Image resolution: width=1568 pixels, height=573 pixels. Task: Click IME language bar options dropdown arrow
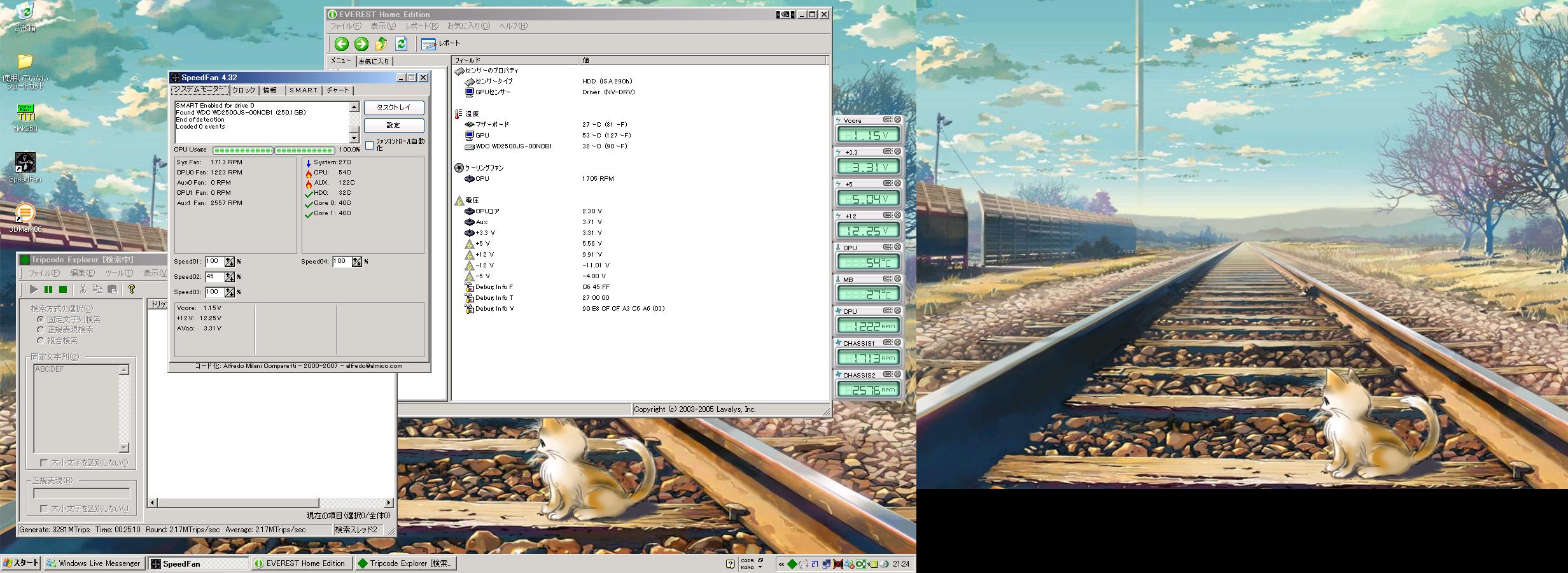pyautogui.click(x=760, y=567)
